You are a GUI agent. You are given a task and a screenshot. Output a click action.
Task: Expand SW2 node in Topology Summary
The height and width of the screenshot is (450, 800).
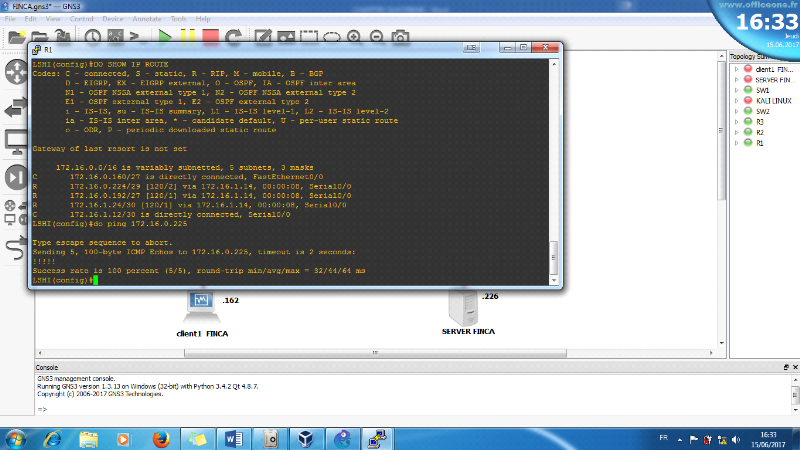pyautogui.click(x=736, y=111)
